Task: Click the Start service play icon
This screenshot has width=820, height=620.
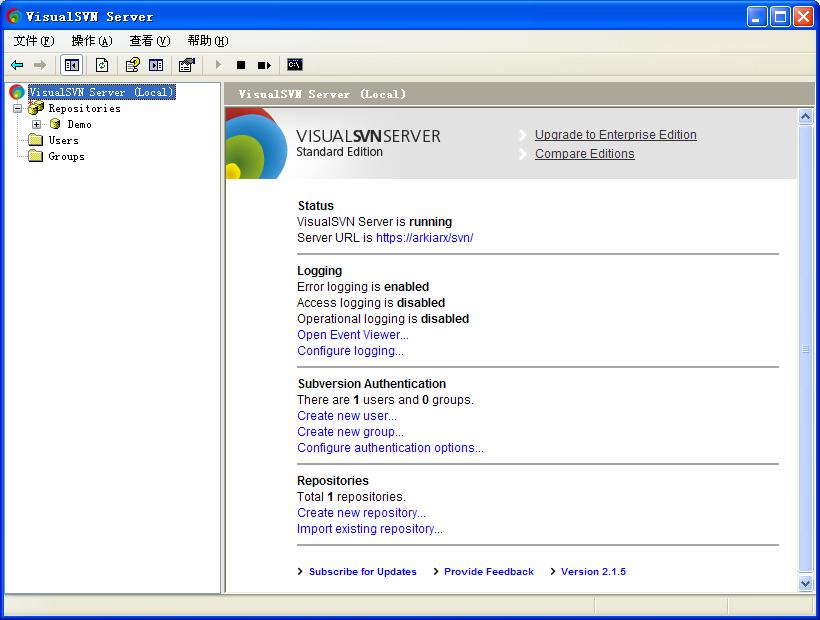Action: (219, 65)
